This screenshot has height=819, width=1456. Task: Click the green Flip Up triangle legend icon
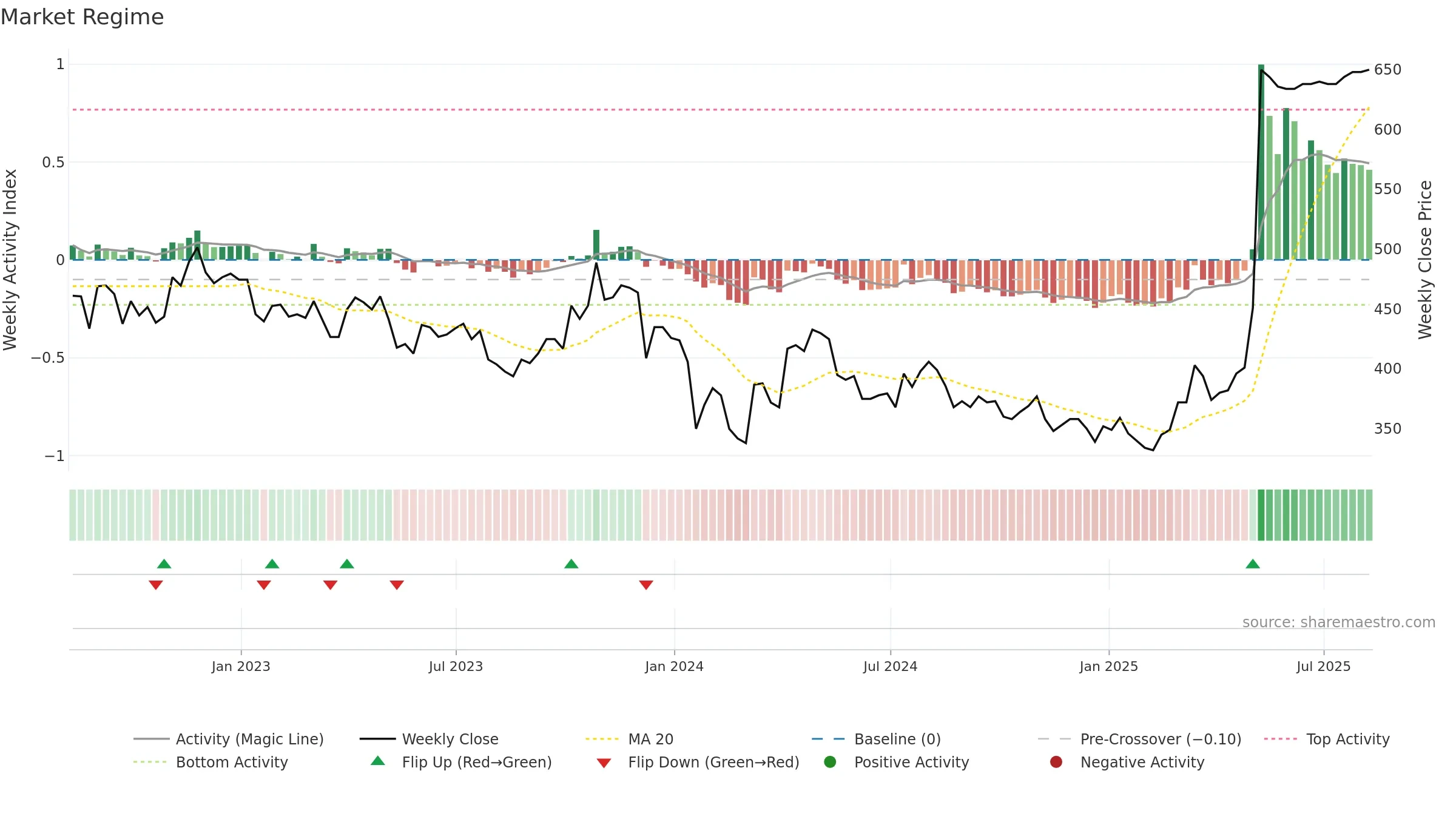(378, 761)
